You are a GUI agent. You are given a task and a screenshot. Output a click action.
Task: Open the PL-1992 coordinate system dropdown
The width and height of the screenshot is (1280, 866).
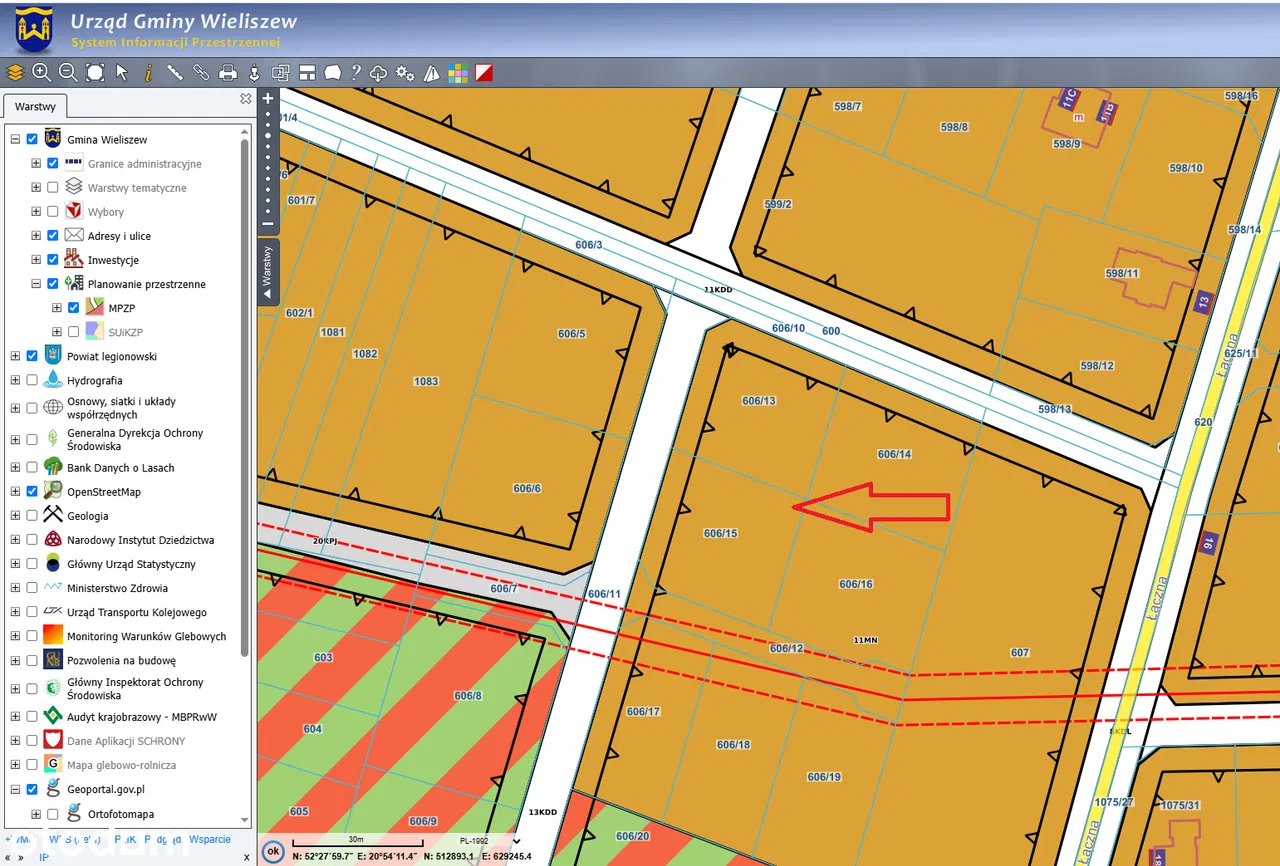click(x=516, y=841)
